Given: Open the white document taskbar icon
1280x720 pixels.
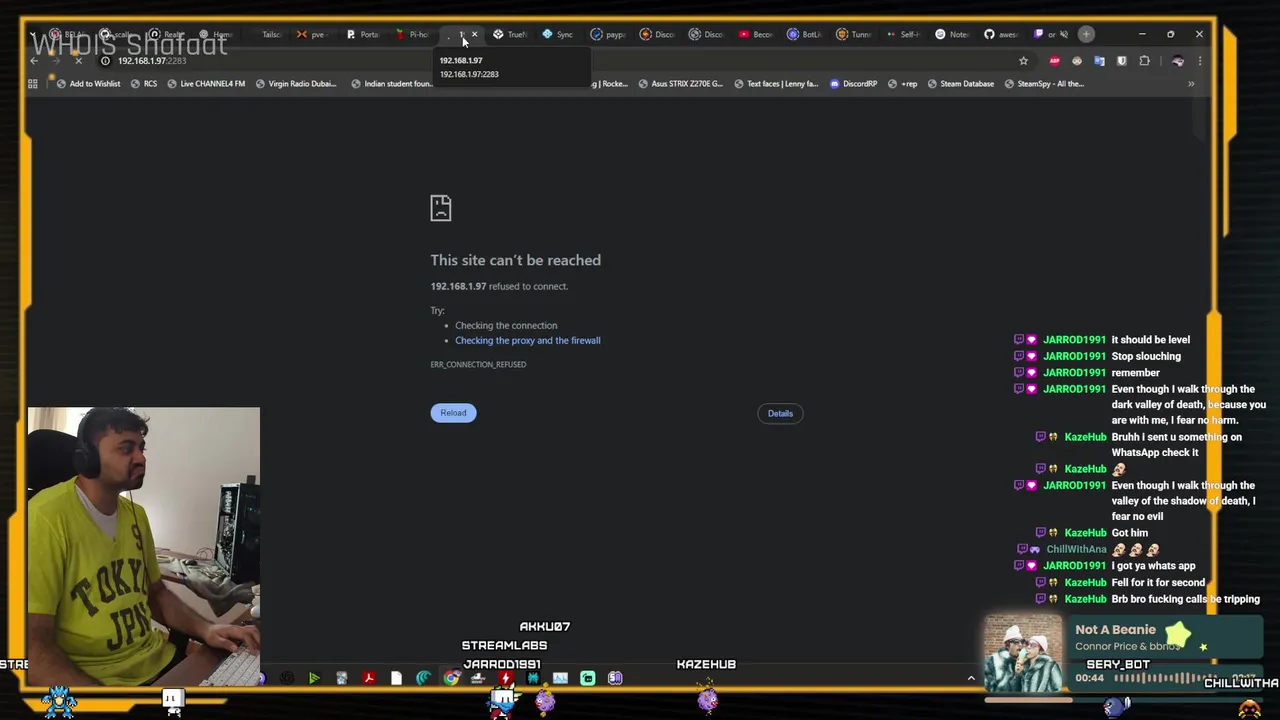Looking at the screenshot, I should pos(396,679).
